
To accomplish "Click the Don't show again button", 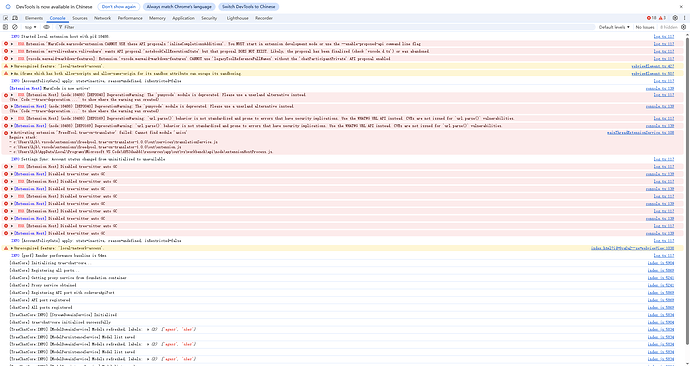I will click(x=119, y=7).
